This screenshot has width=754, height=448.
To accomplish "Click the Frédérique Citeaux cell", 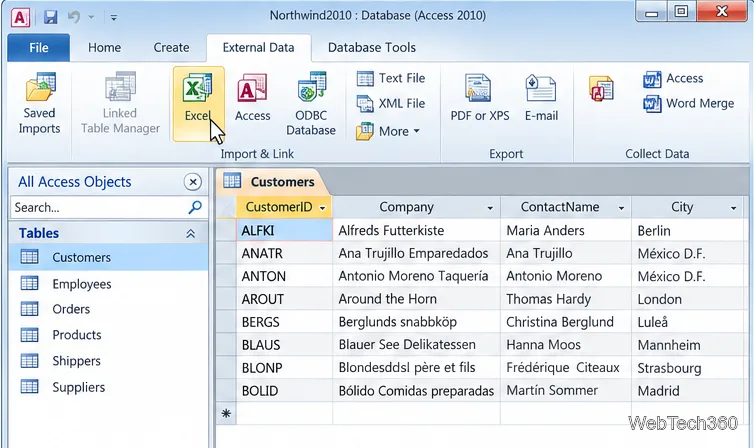I will click(x=566, y=368).
